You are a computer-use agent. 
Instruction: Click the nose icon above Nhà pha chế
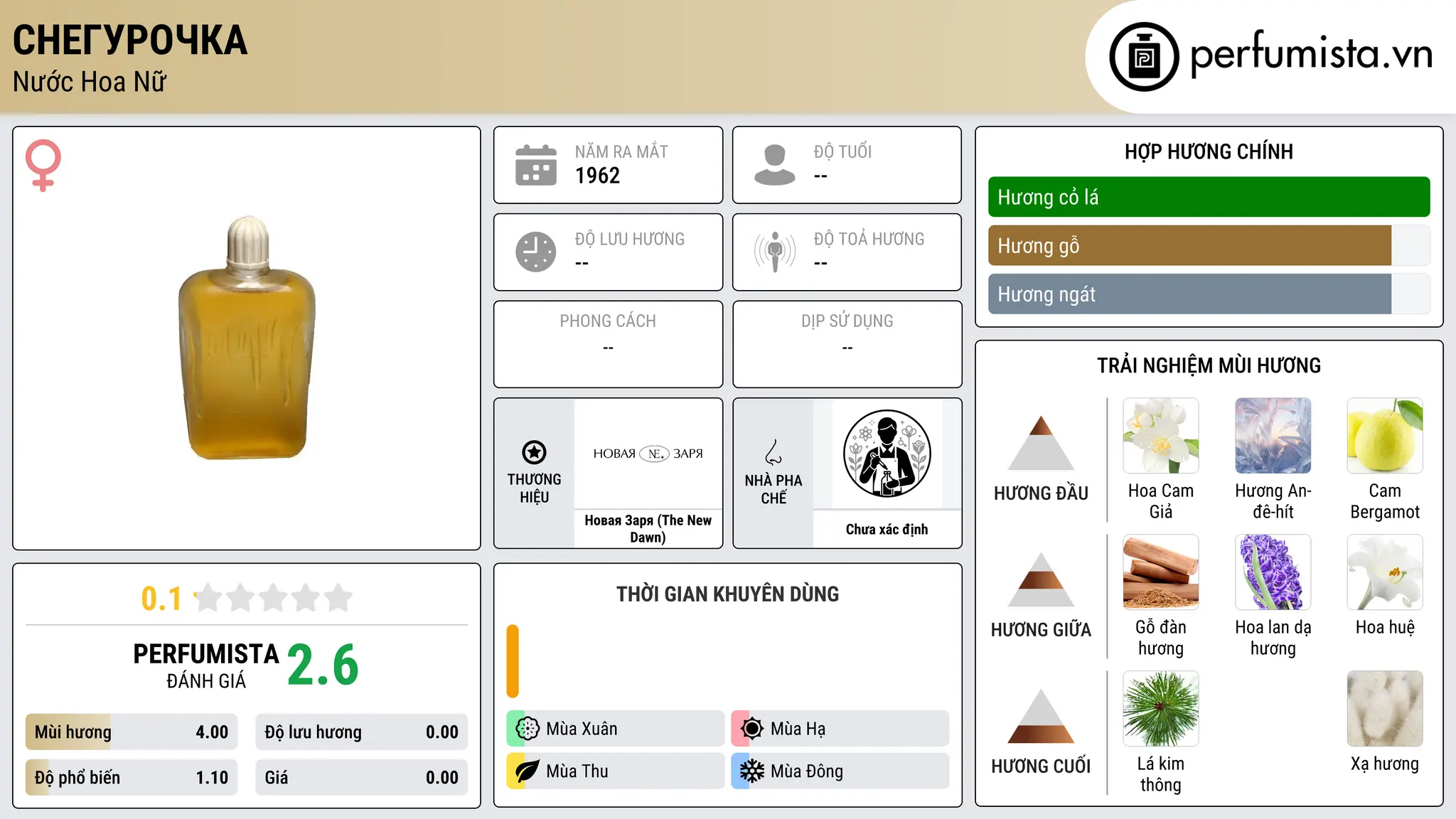pos(773,452)
